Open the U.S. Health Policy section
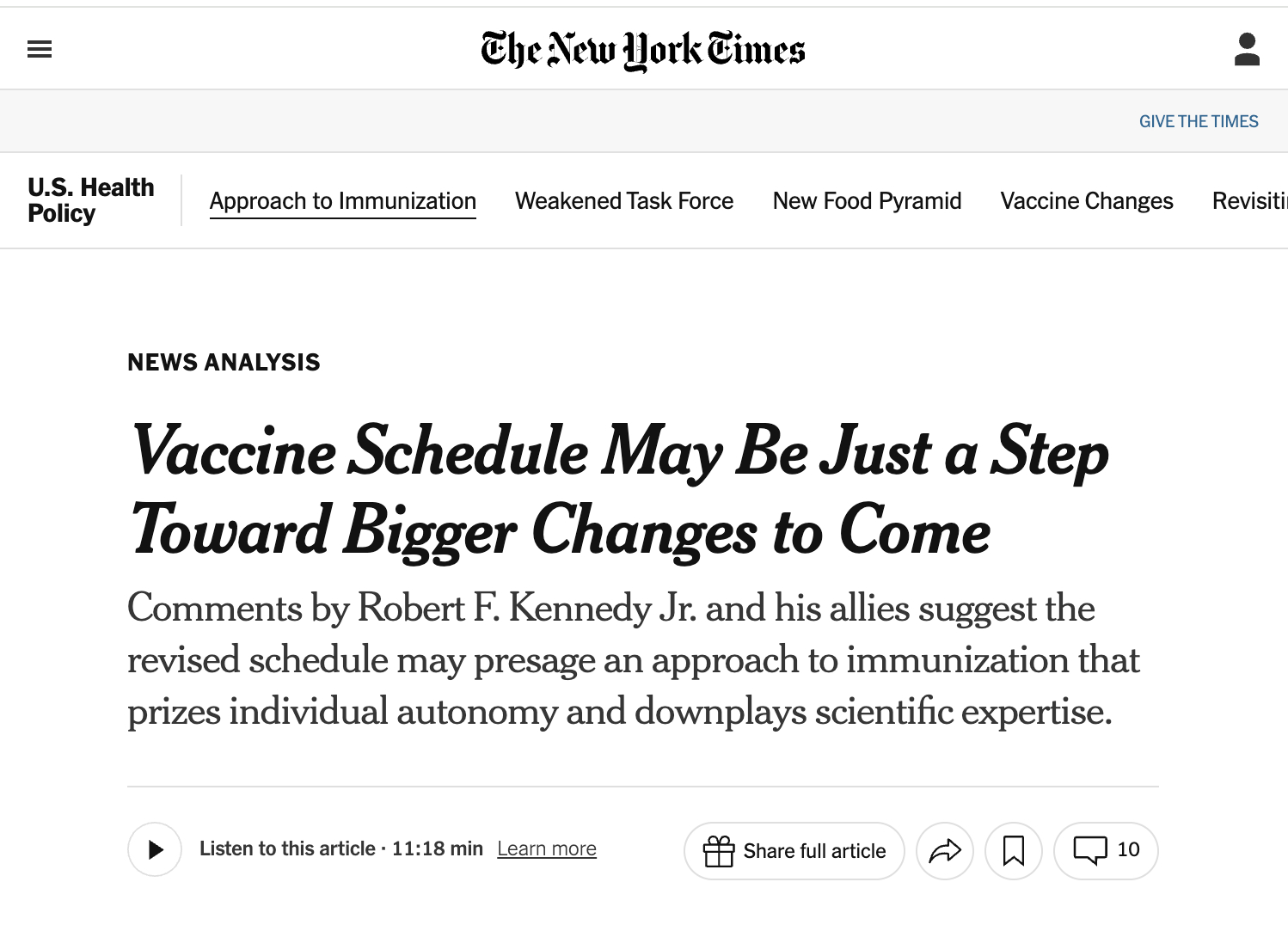This screenshot has width=1288, height=931. (x=90, y=200)
